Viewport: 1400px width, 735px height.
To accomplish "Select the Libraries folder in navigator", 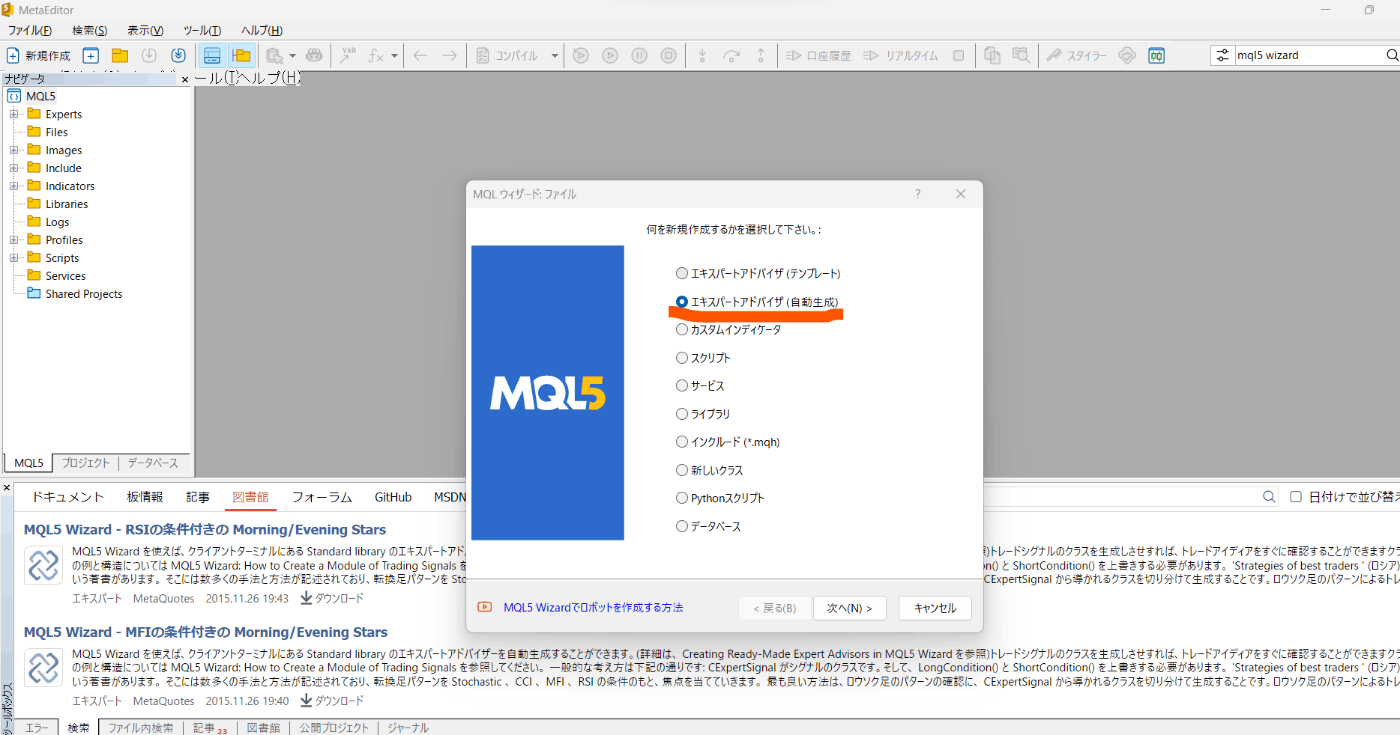I will [58, 204].
